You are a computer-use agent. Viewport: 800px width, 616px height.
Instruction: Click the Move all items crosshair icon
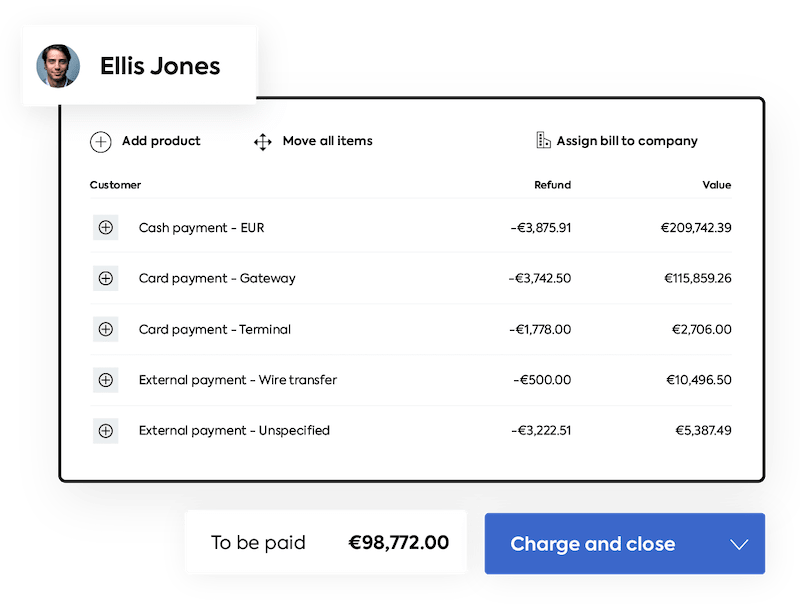[x=263, y=141]
